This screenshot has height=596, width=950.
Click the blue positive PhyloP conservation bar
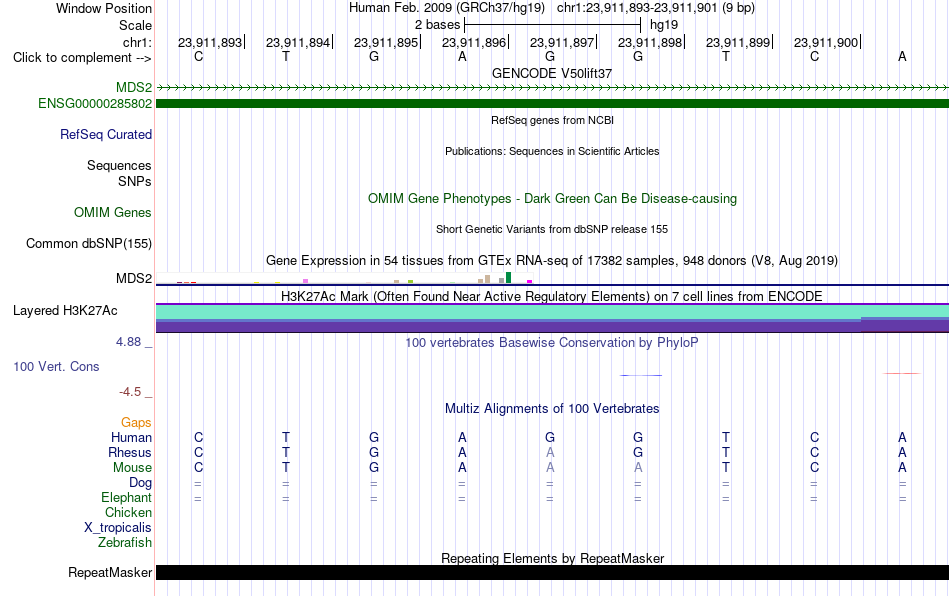641,376
